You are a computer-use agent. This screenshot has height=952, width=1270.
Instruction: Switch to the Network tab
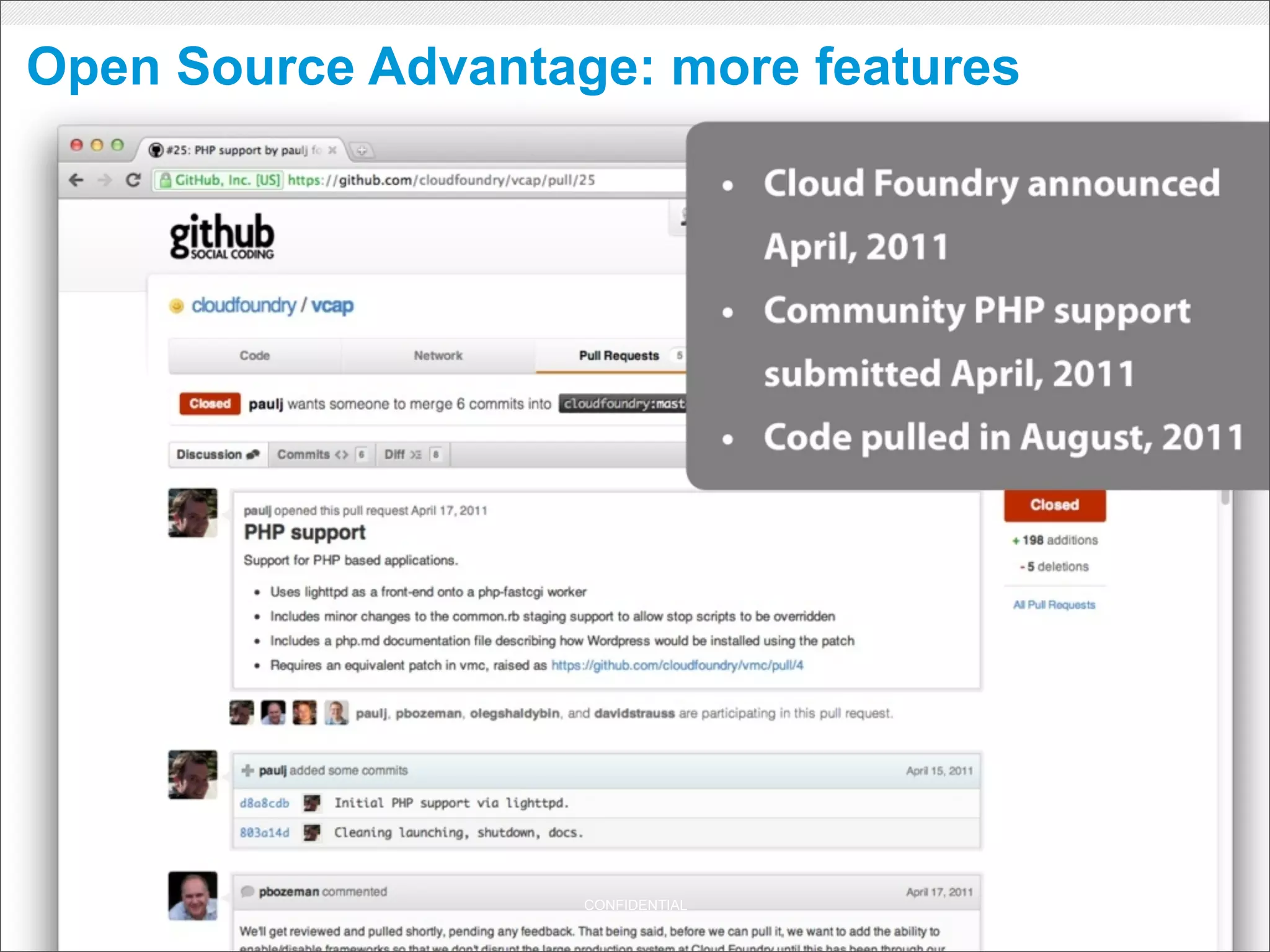pyautogui.click(x=438, y=356)
